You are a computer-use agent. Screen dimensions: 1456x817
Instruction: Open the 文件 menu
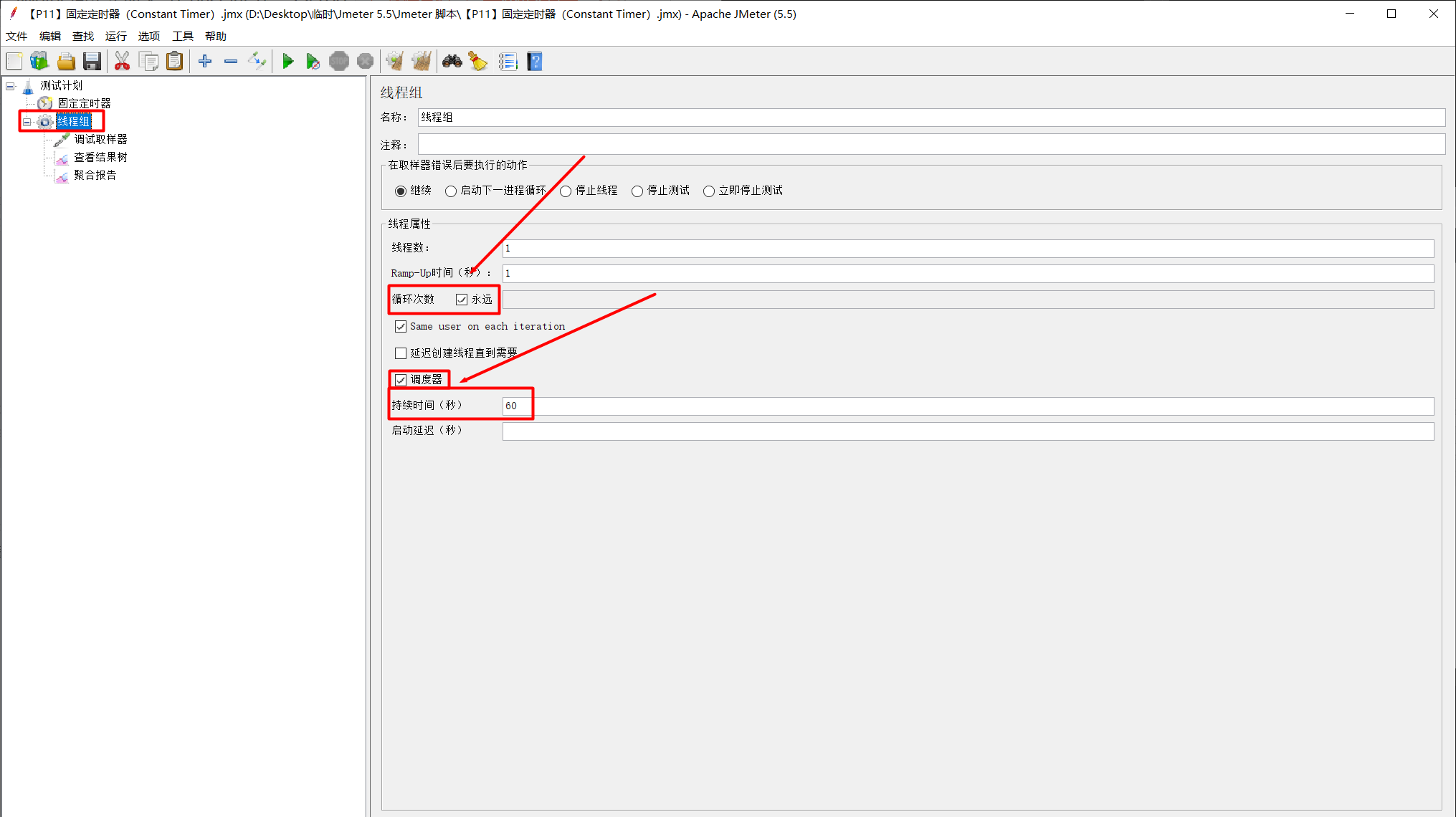click(x=16, y=36)
